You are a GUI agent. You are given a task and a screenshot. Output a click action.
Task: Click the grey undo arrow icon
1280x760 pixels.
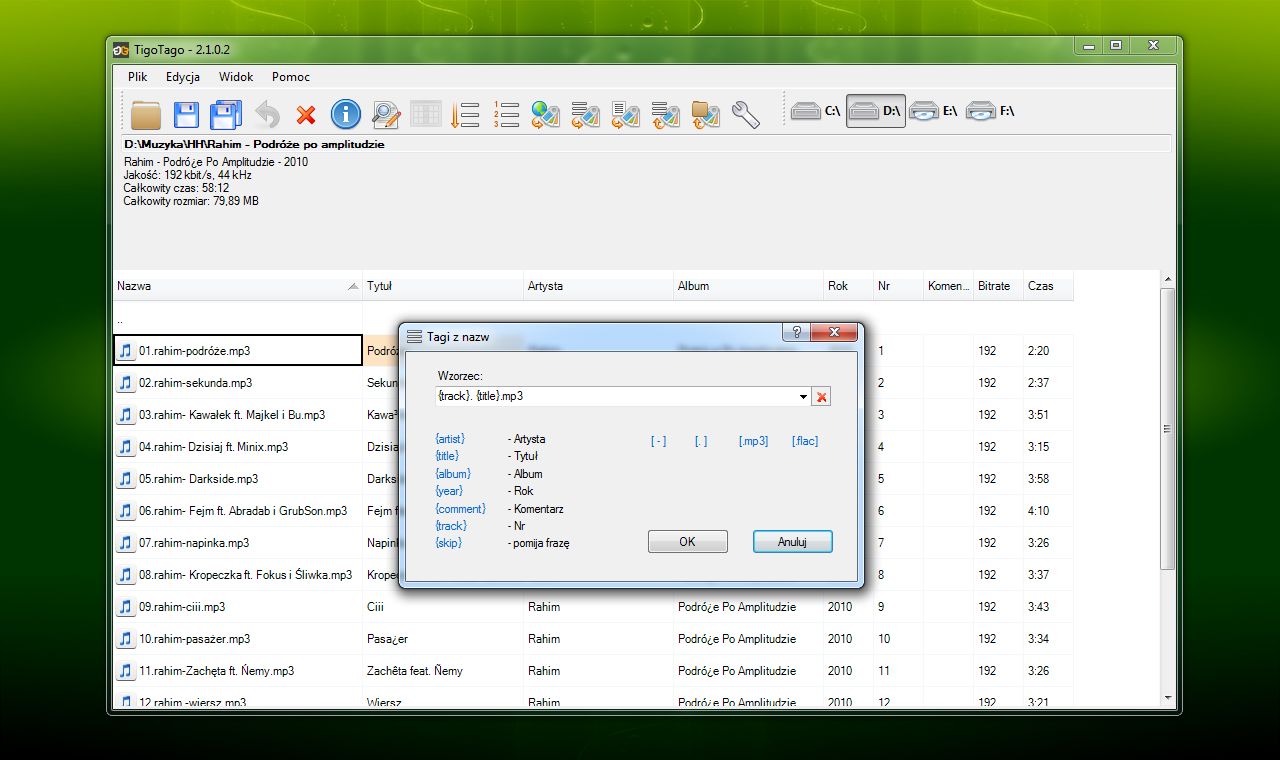(x=267, y=113)
